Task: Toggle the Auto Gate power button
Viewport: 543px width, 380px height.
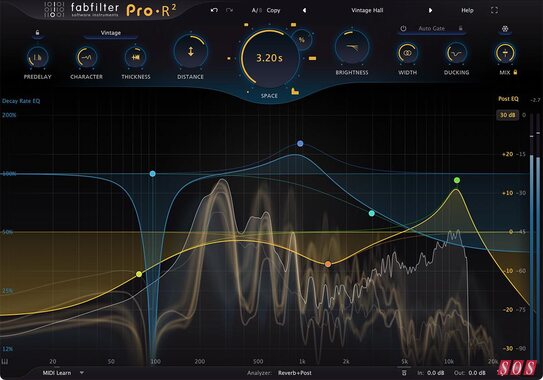Action: pyautogui.click(x=403, y=28)
